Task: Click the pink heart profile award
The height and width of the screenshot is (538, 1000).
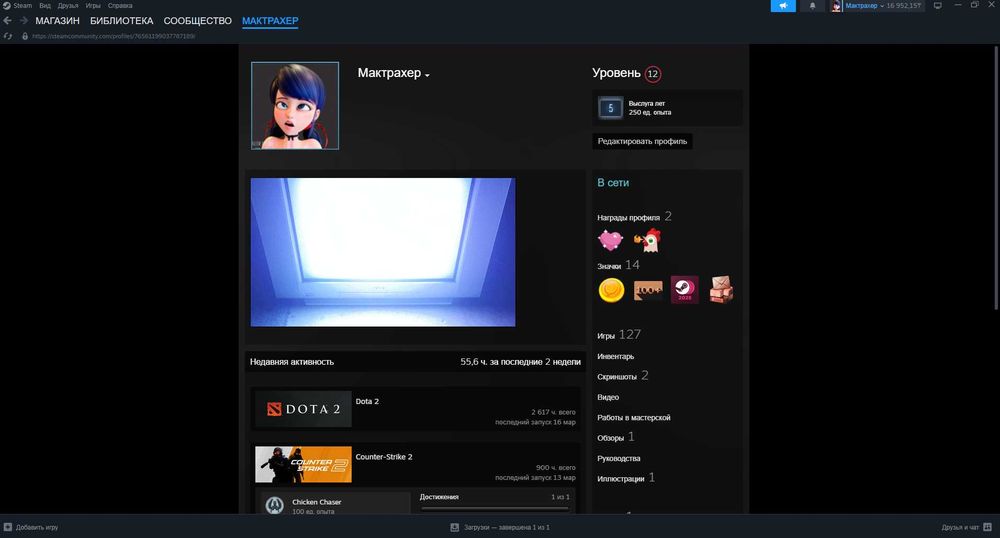Action: [x=610, y=240]
